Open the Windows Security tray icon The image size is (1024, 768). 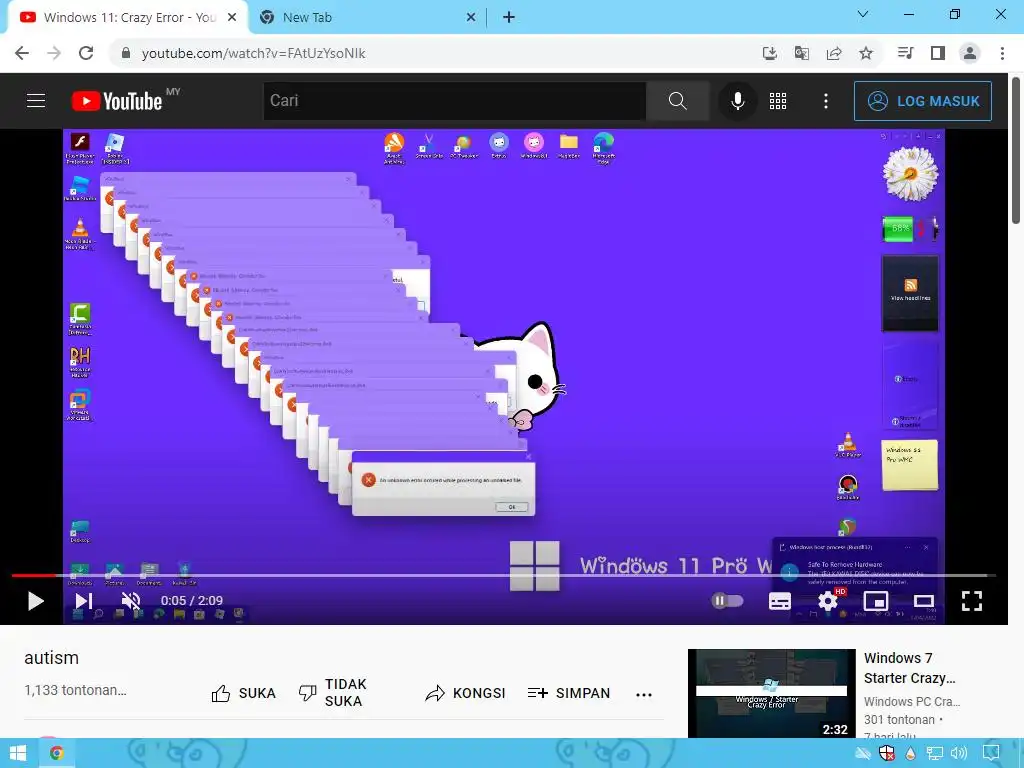point(886,754)
